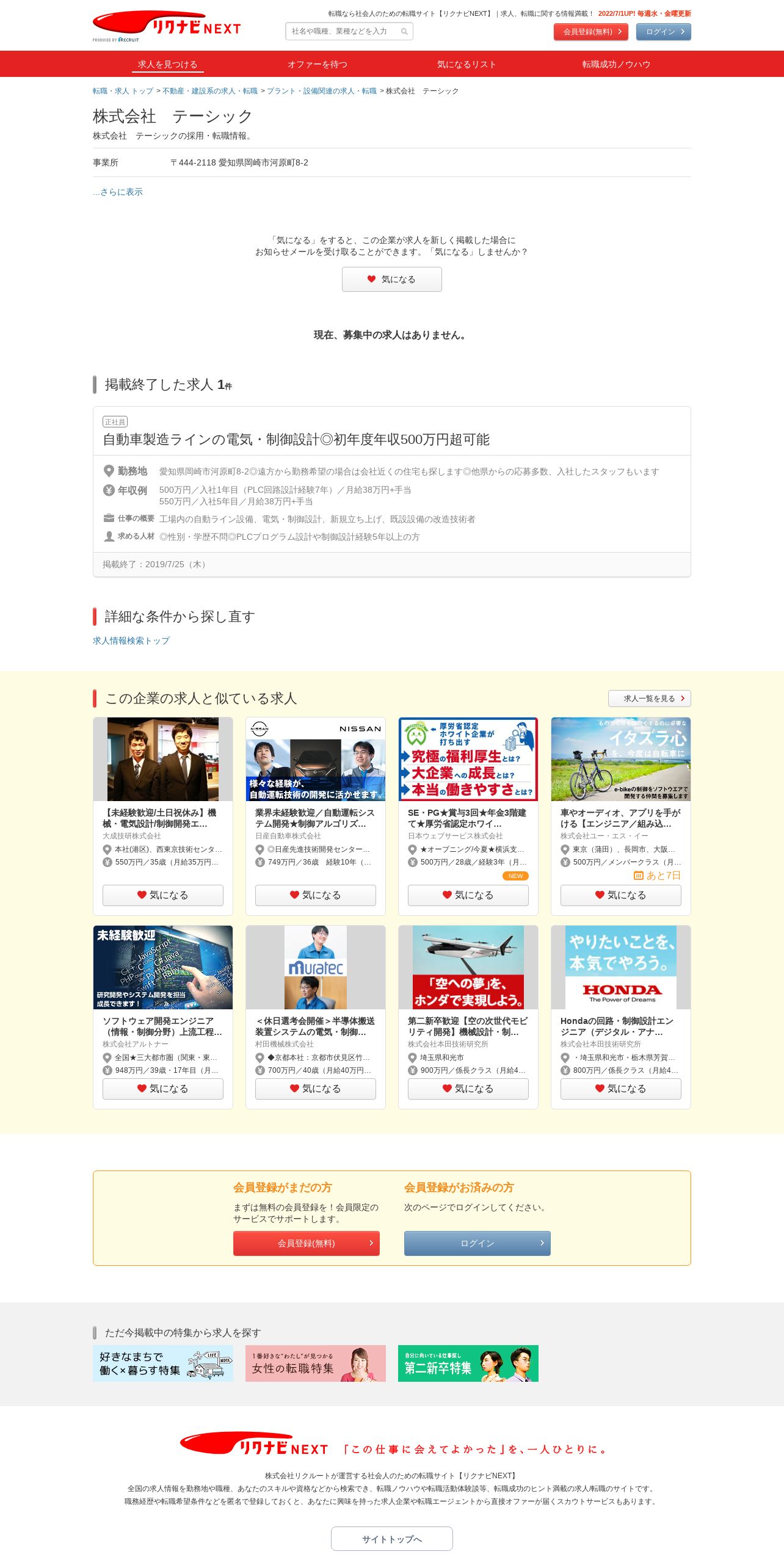Open the 転職成功ノウハウ tab
Image resolution: width=784 pixels, height=1568 pixels.
pyautogui.click(x=616, y=64)
